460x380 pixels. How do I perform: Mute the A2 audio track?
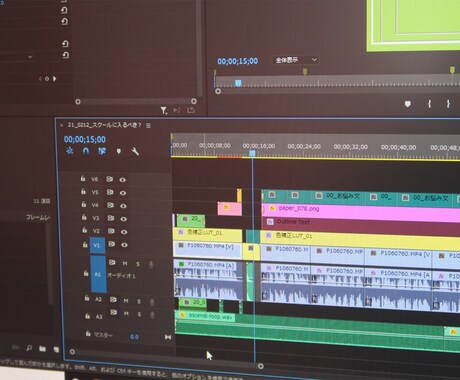[126, 301]
